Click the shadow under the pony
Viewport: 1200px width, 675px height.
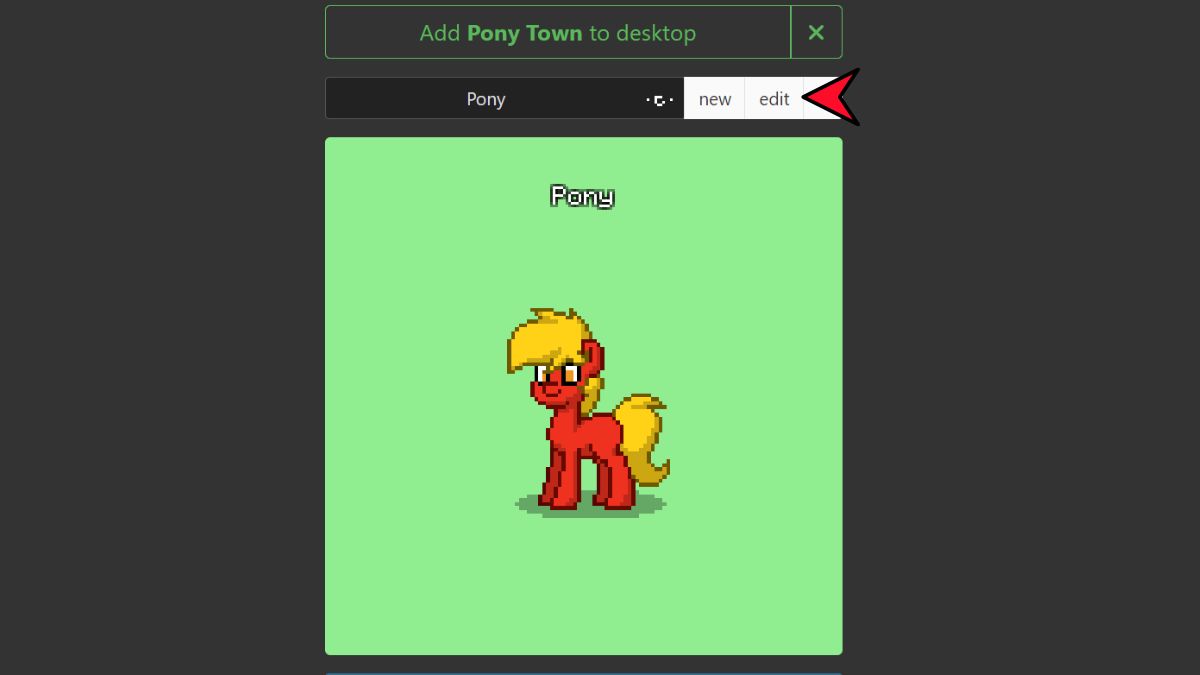590,506
